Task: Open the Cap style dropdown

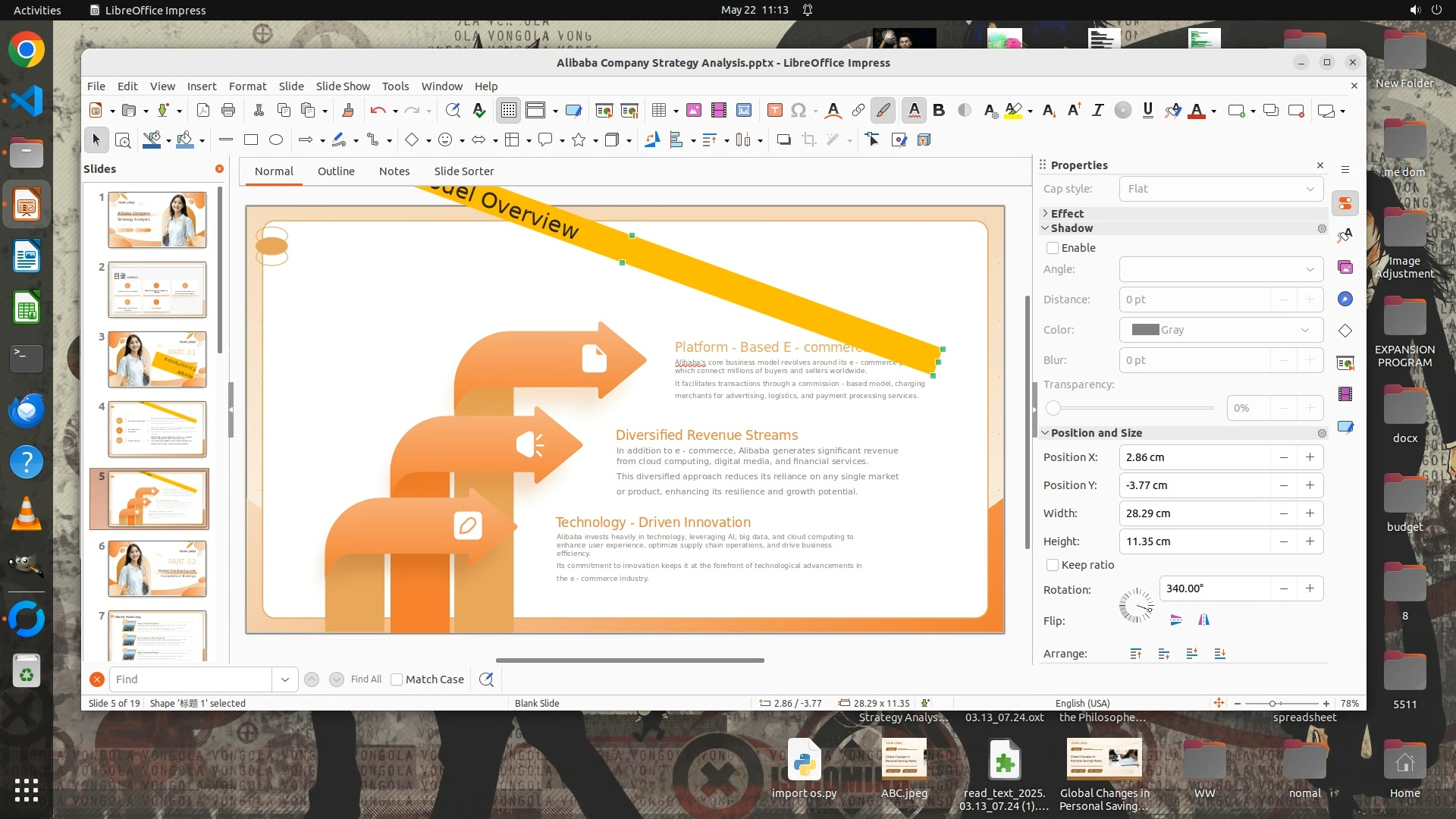Action: click(1221, 189)
